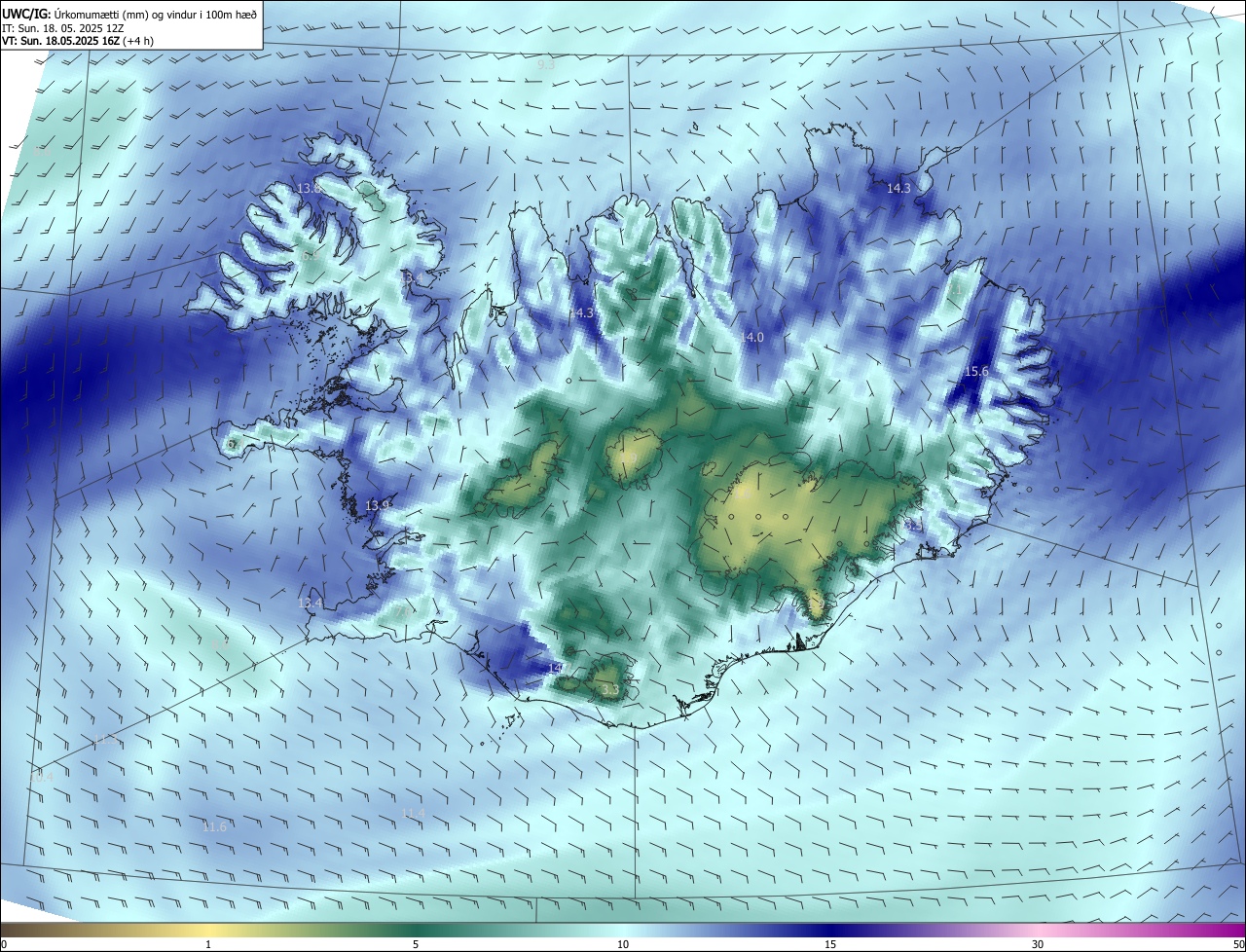
Task: Click the '50' tick label on the color scale
Action: point(1238,944)
